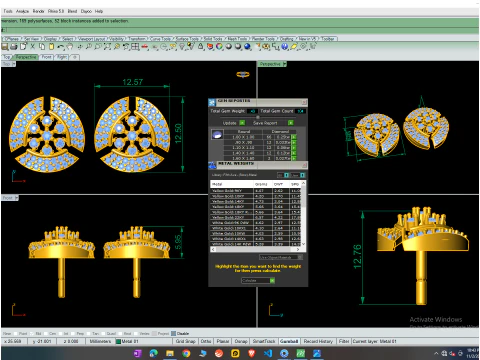Switch to the Solid Tools toolbar tab
The image size is (480, 360).
point(213,39)
